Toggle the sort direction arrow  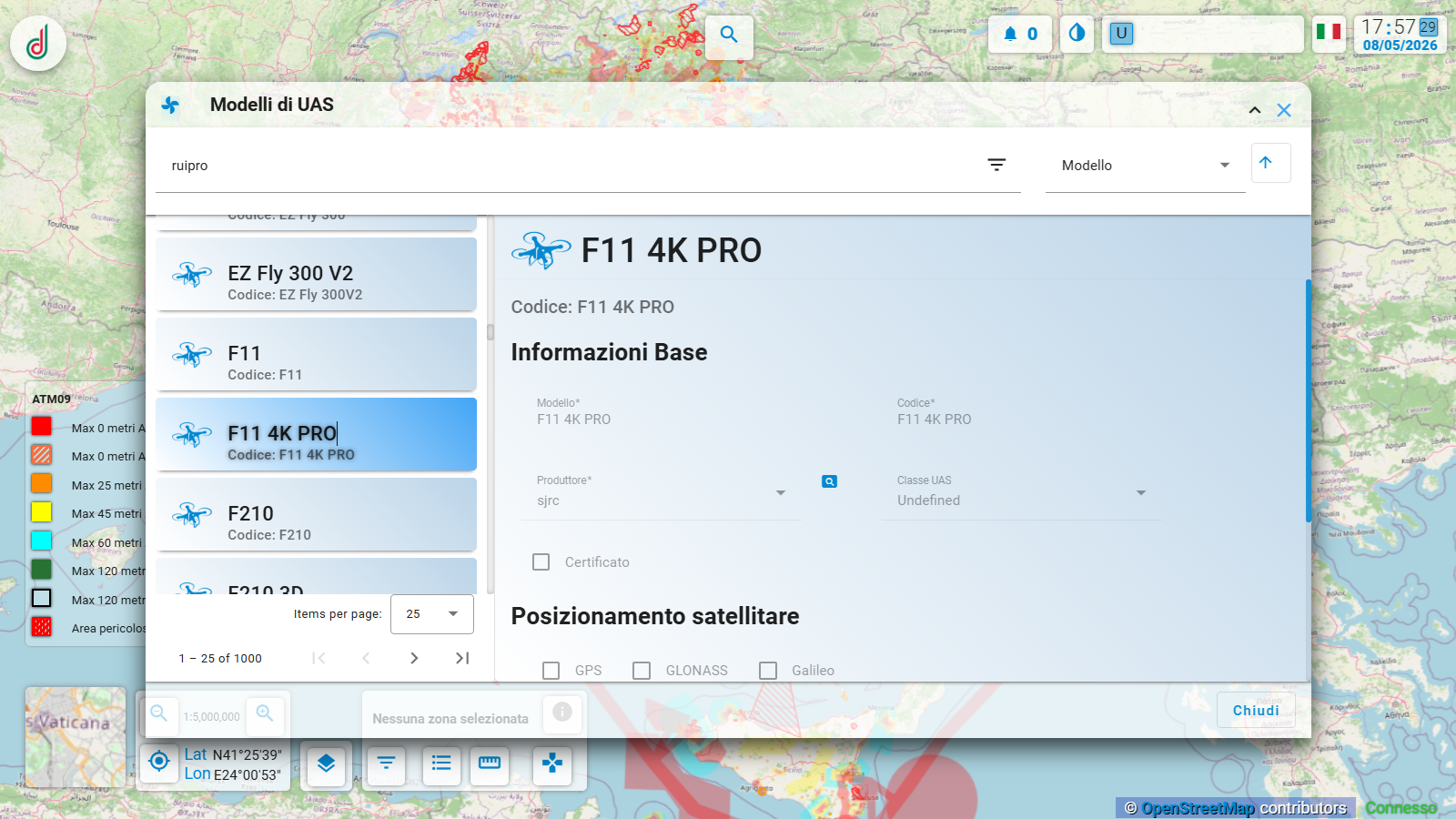coord(1270,163)
